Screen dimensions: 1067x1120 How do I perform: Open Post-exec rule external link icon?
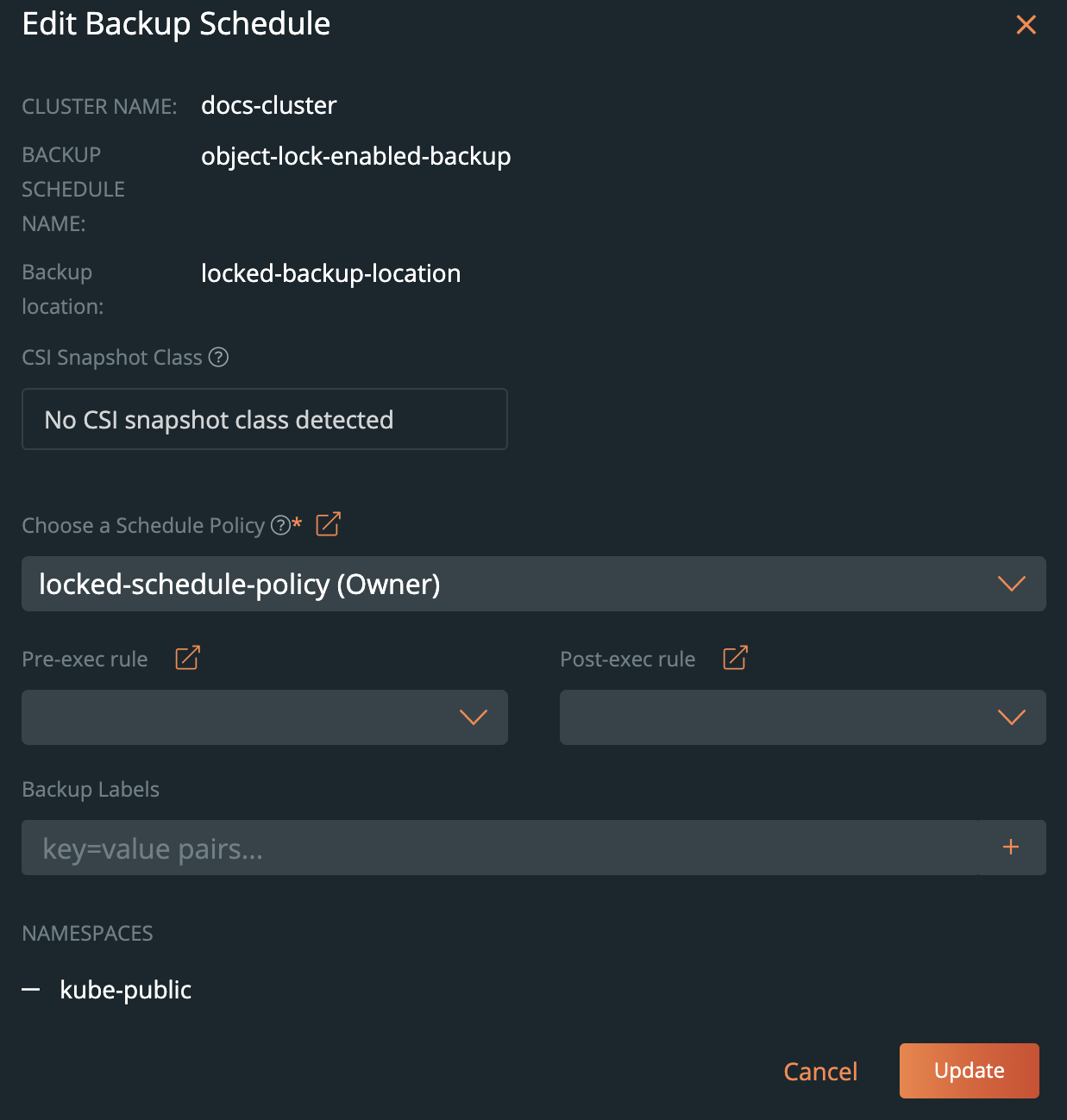735,658
